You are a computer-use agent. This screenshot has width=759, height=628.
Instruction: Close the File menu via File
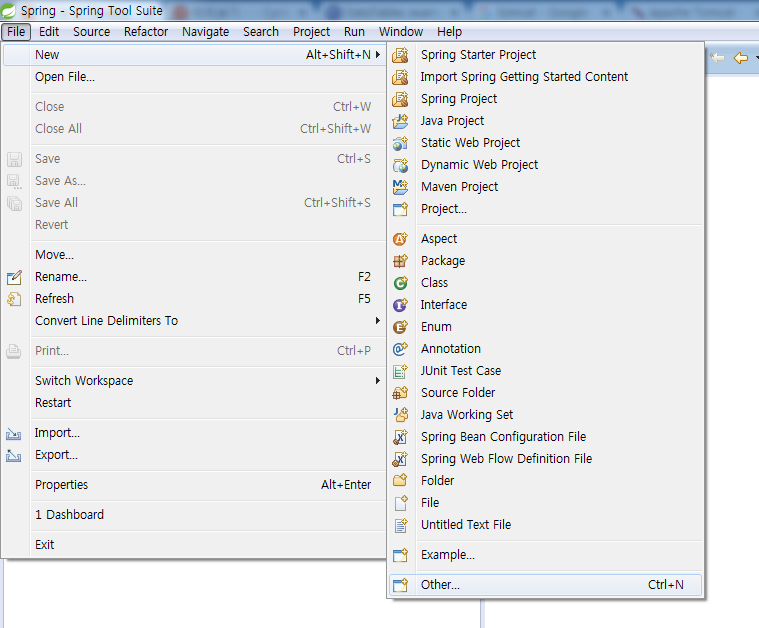pyautogui.click(x=16, y=32)
